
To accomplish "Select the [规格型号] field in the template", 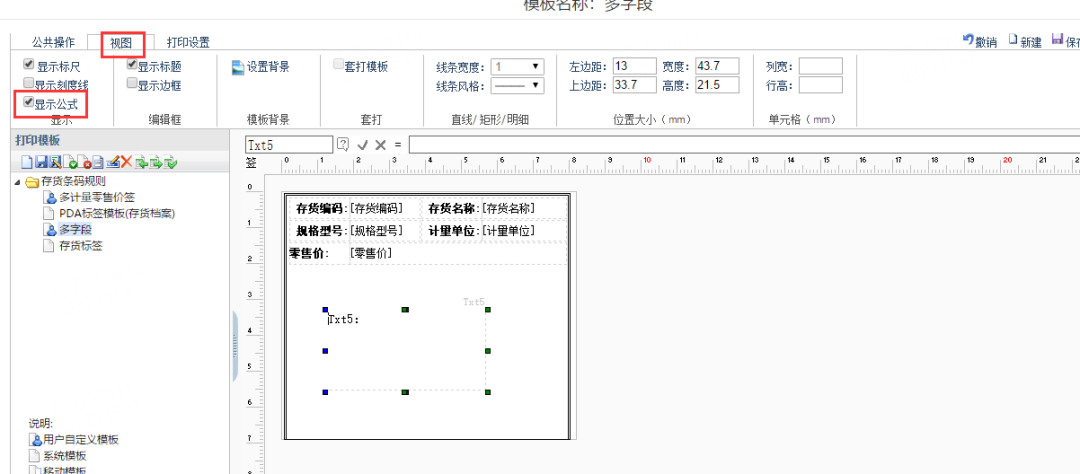I will 376,231.
